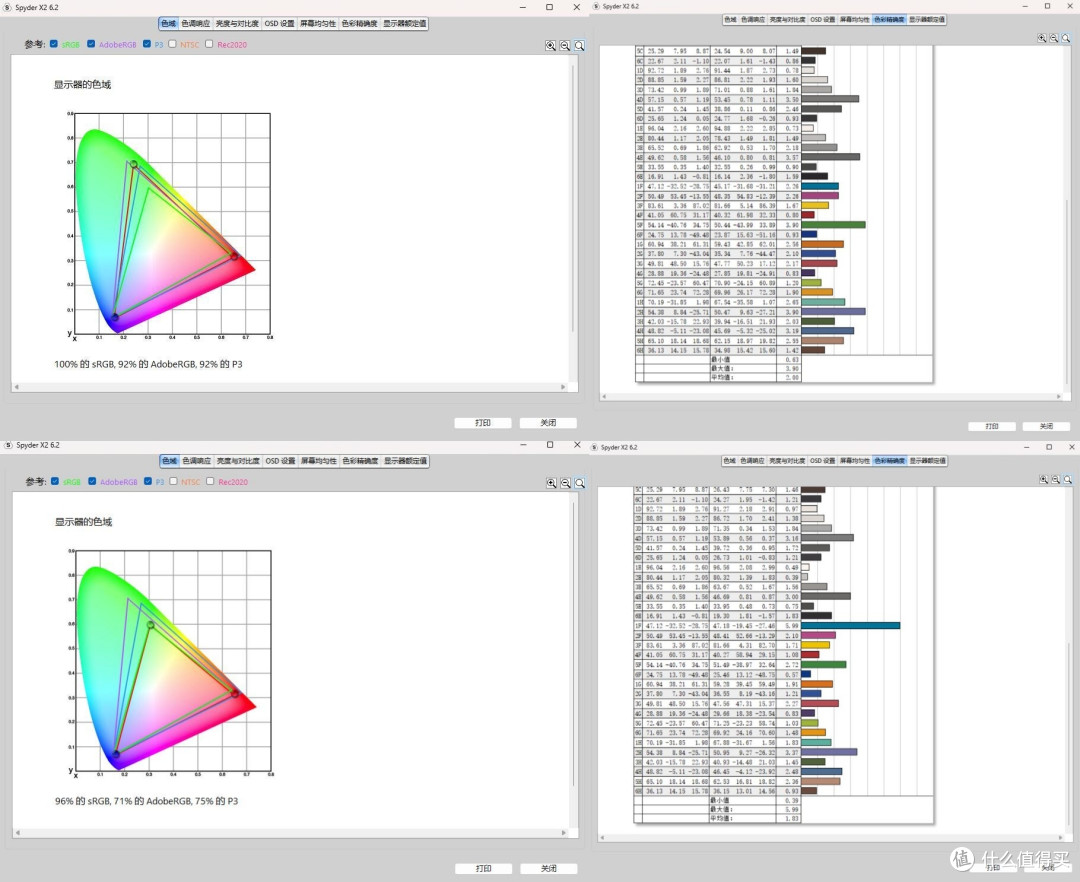Zoom out in the 96% sRGB gamut window
Screen dimensions: 1080x882
pyautogui.click(x=565, y=483)
